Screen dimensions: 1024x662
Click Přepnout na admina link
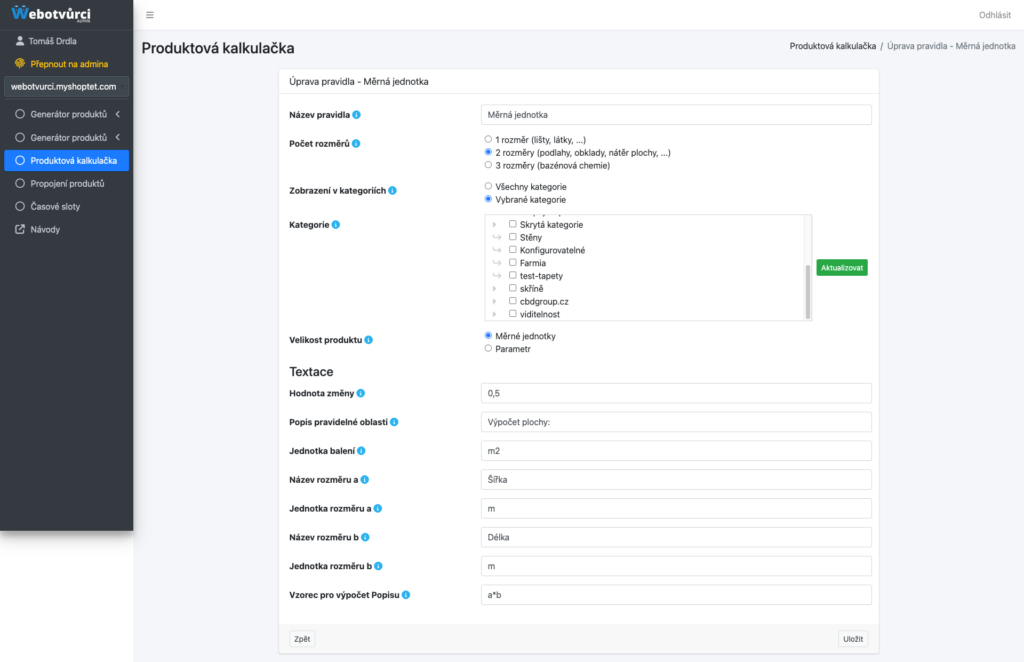pos(69,64)
